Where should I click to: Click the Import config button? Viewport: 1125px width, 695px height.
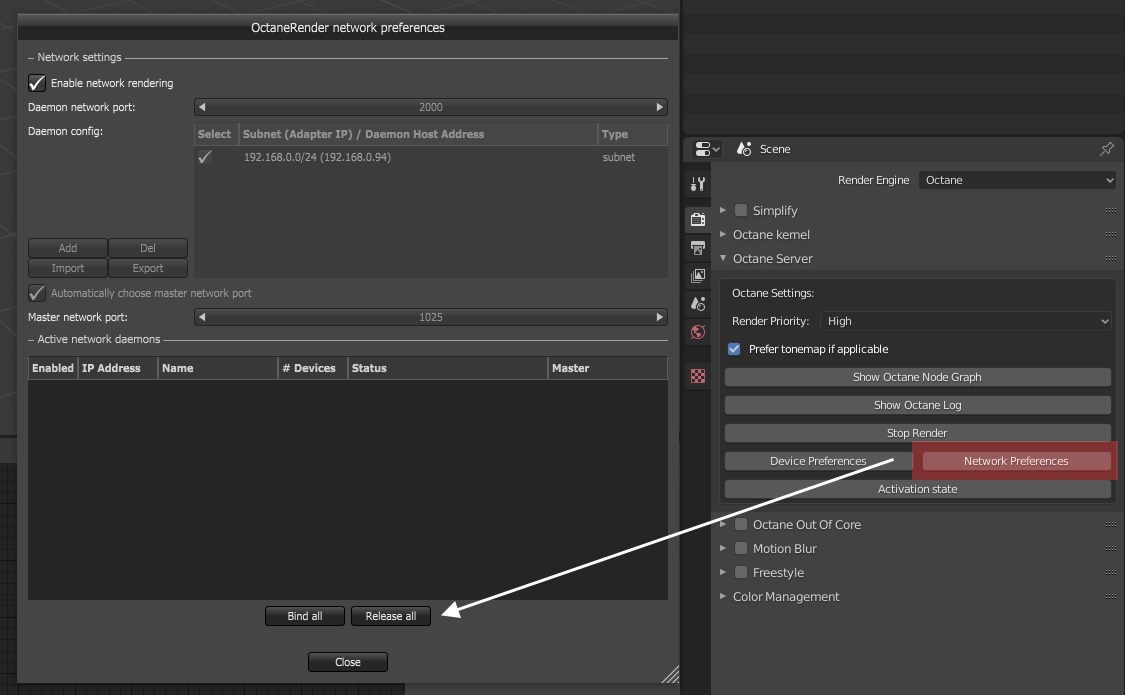click(68, 268)
